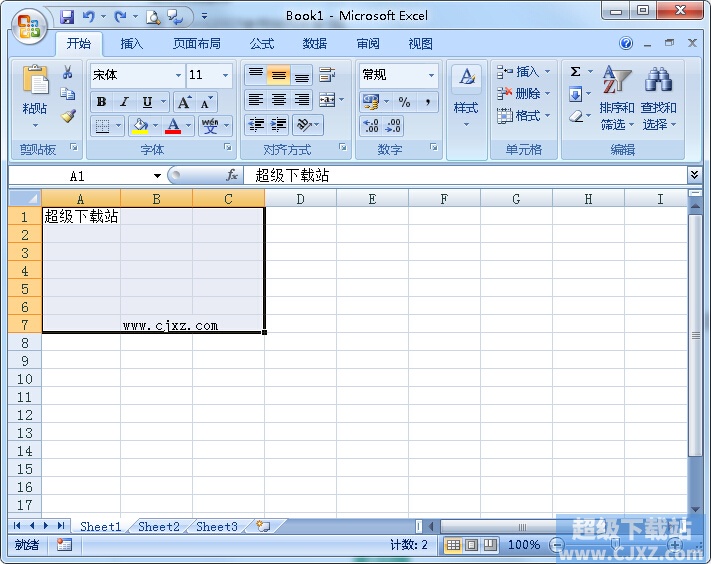Click the 粘贴 paste button

[x=35, y=96]
